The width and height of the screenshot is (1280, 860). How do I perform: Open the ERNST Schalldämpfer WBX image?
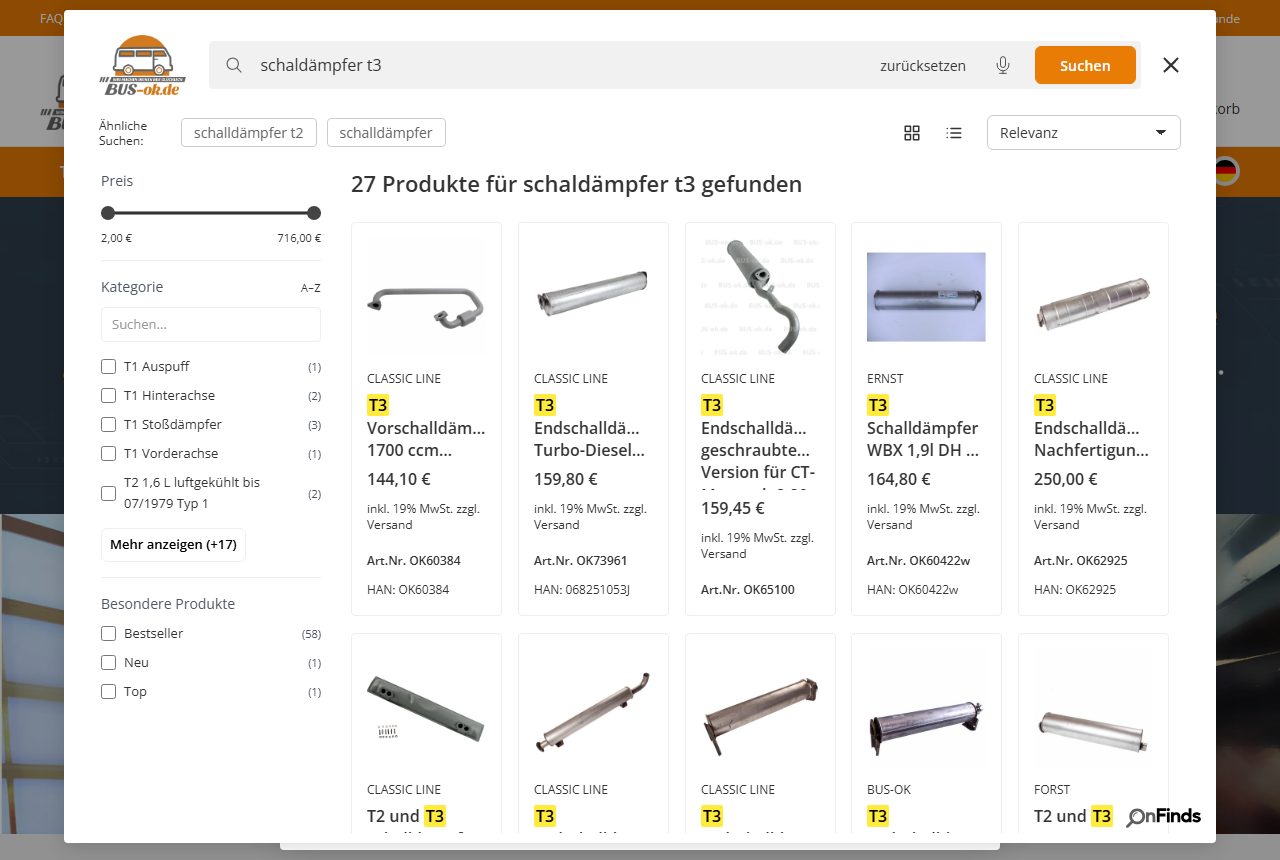[x=926, y=297]
